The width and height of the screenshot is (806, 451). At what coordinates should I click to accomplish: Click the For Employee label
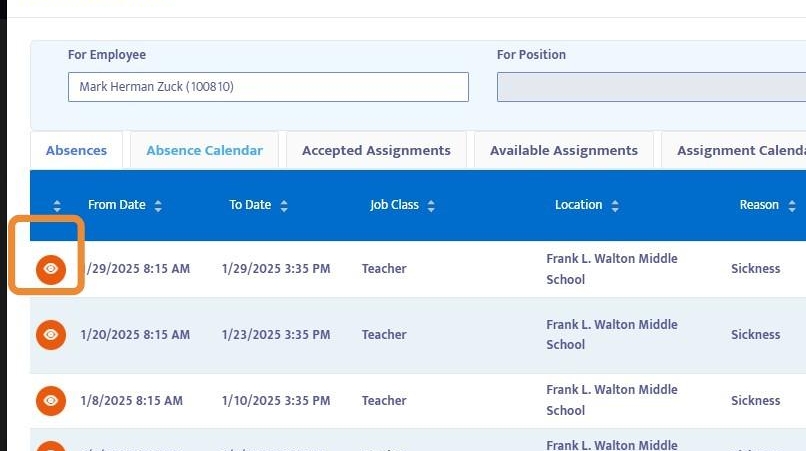click(x=107, y=55)
